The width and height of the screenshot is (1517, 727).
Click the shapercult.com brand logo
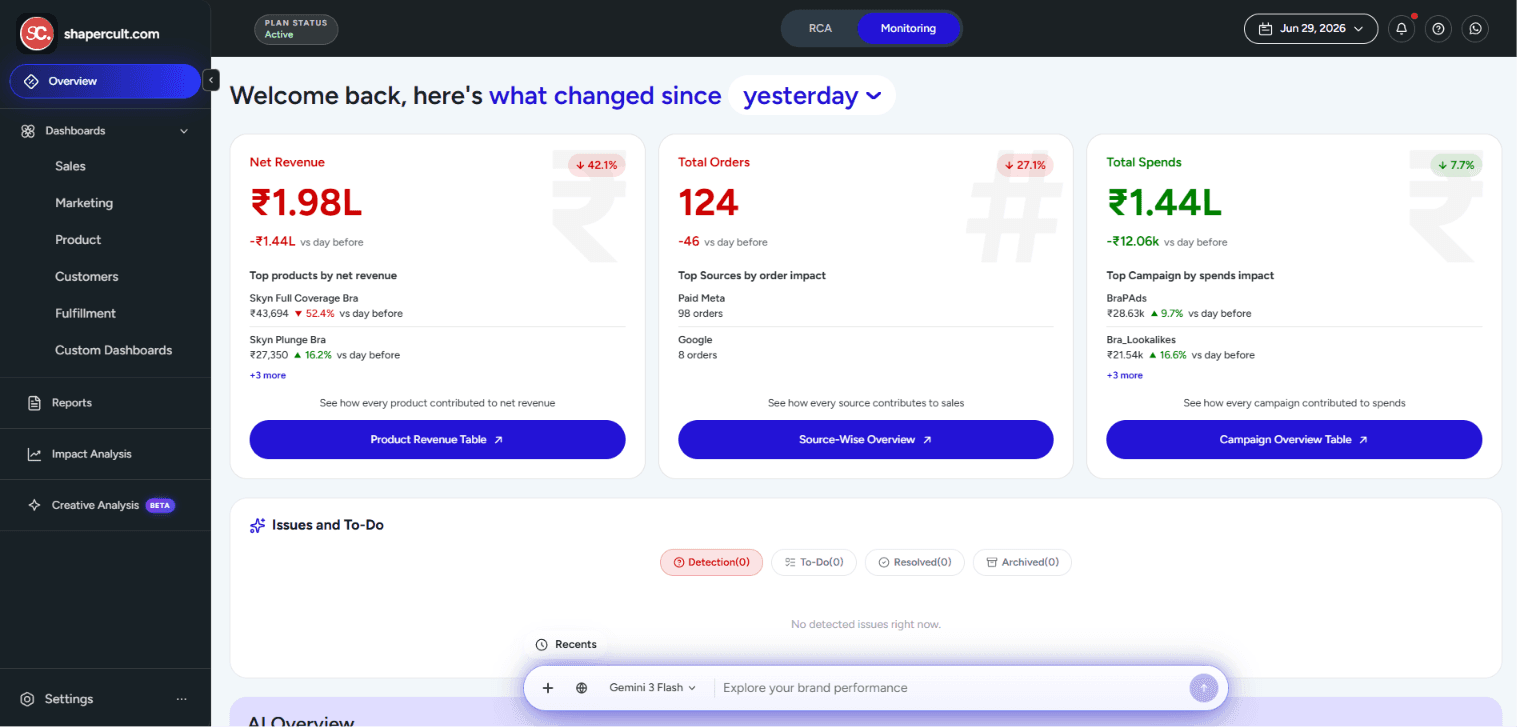38,33
